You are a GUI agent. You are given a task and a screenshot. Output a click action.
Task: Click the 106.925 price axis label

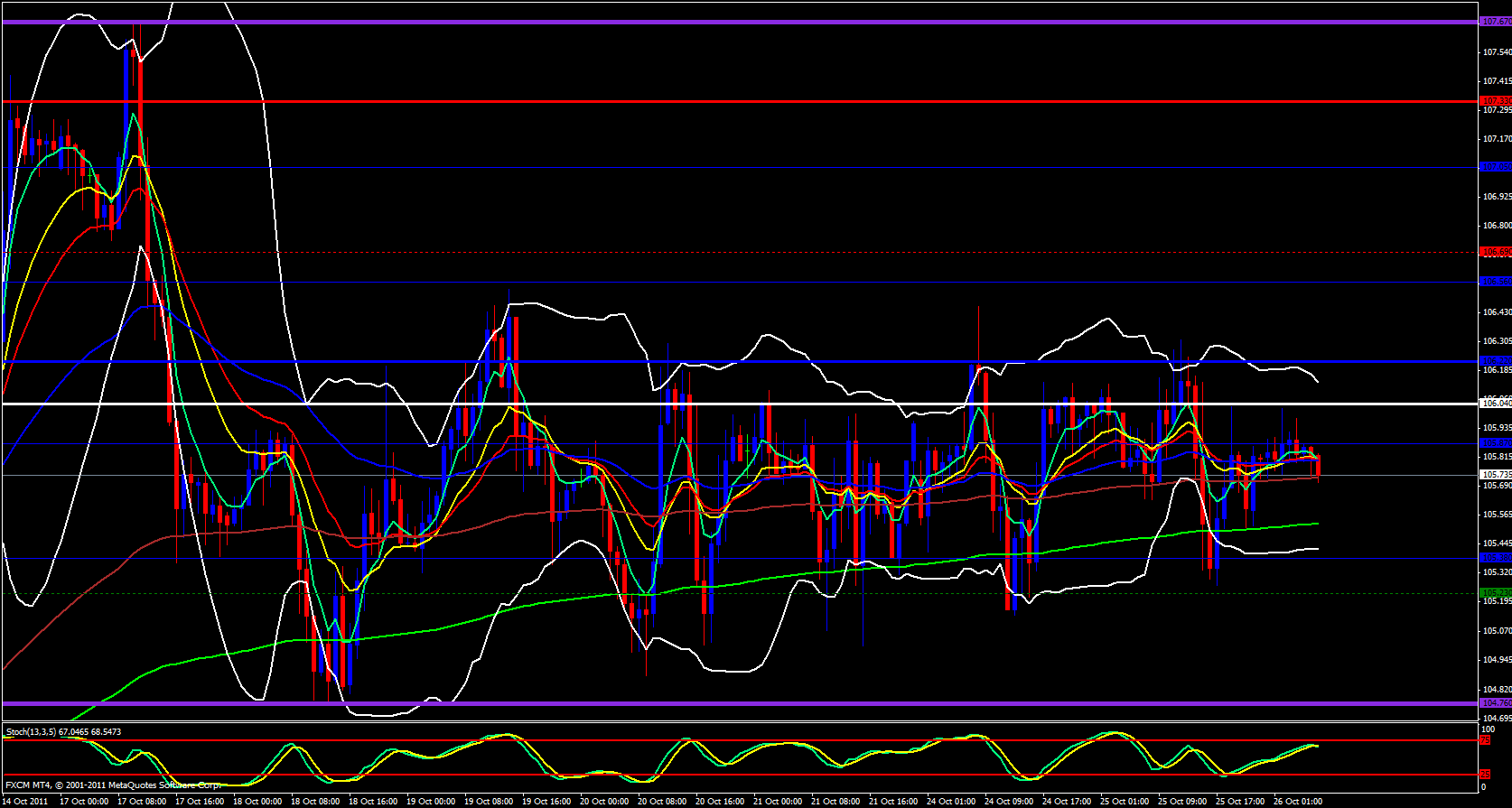[x=1497, y=197]
